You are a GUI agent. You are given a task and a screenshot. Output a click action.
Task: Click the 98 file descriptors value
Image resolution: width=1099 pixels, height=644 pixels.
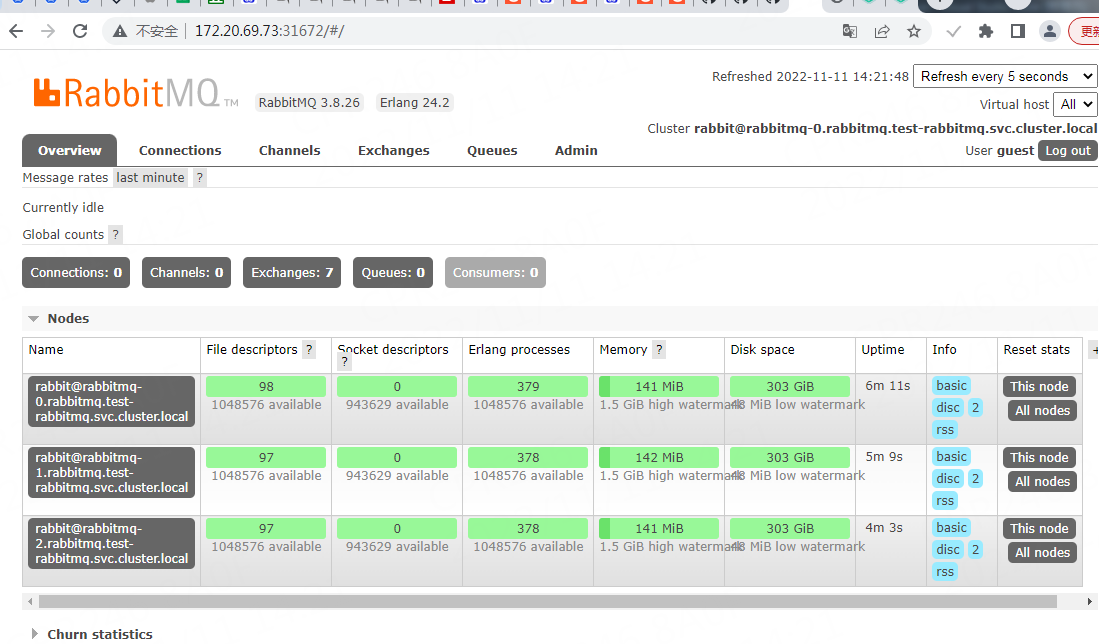pos(266,386)
